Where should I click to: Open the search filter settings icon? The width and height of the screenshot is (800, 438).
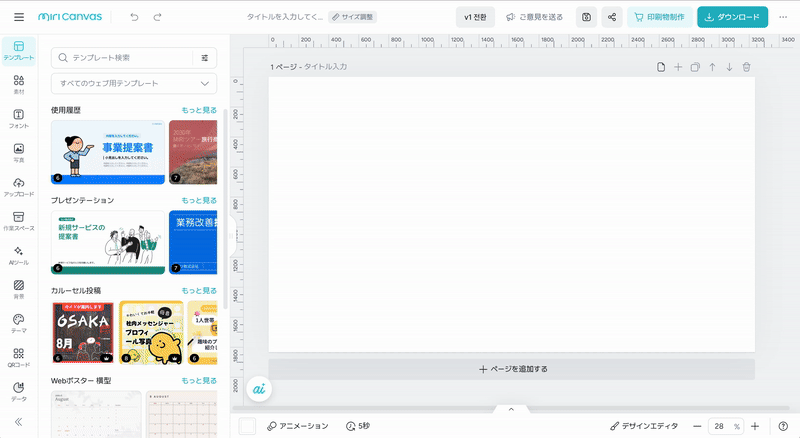pos(205,58)
